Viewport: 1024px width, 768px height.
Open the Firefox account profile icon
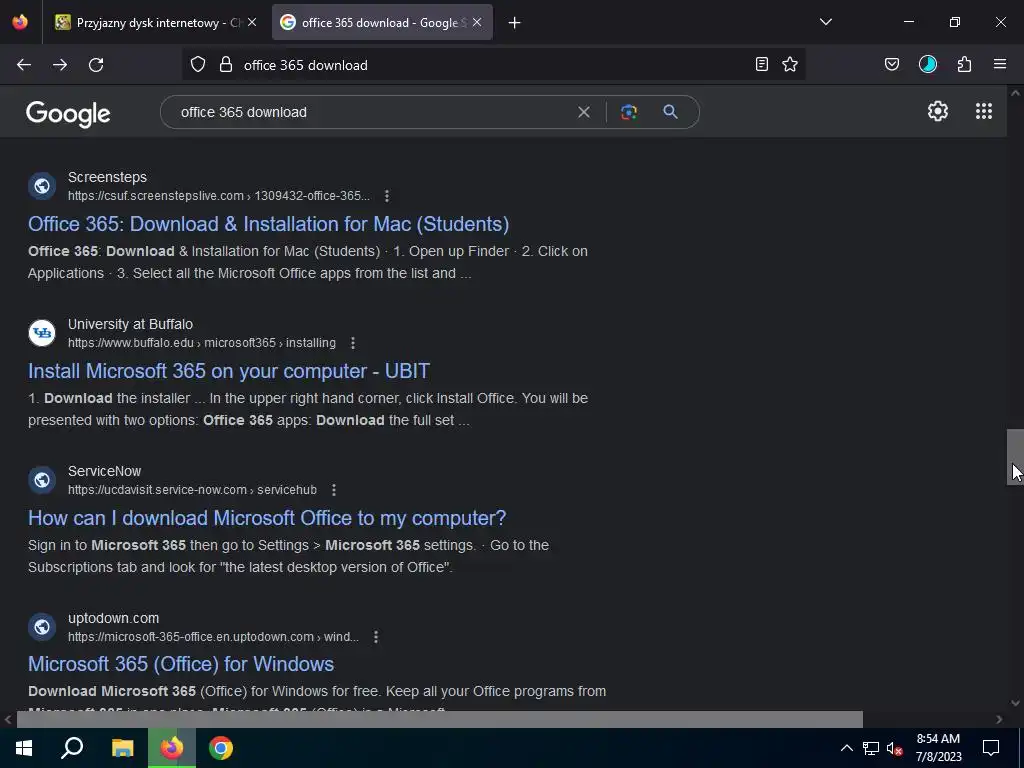tap(928, 64)
